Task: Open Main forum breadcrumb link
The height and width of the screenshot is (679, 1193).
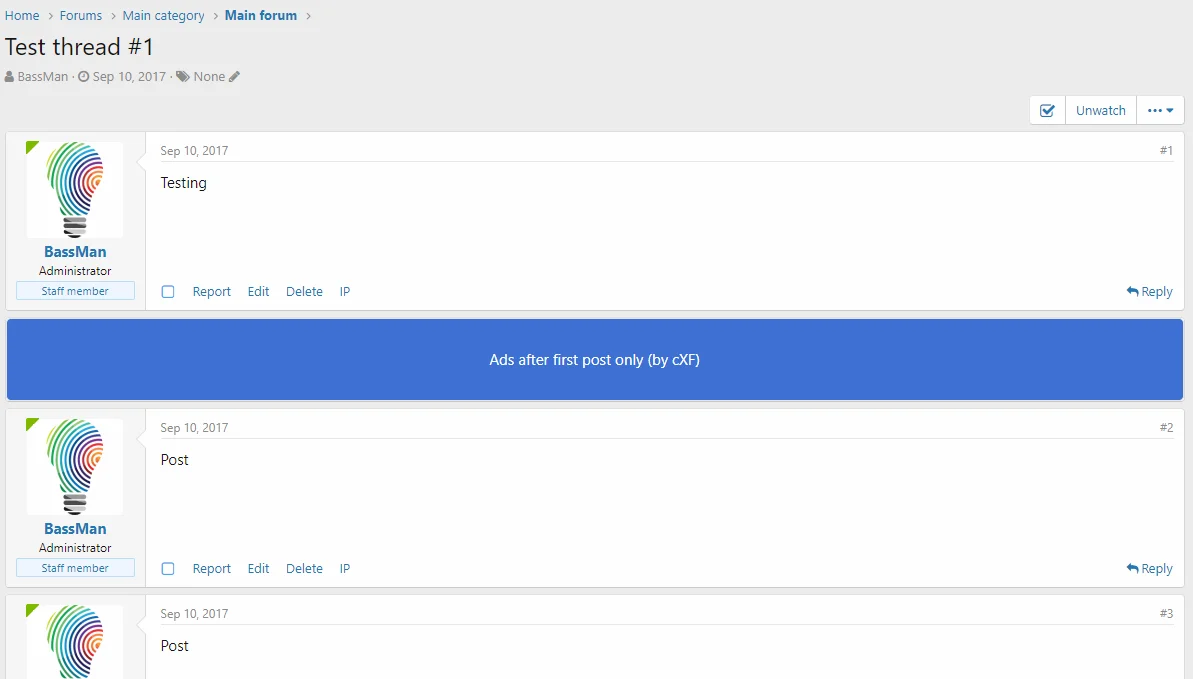Action: click(260, 16)
